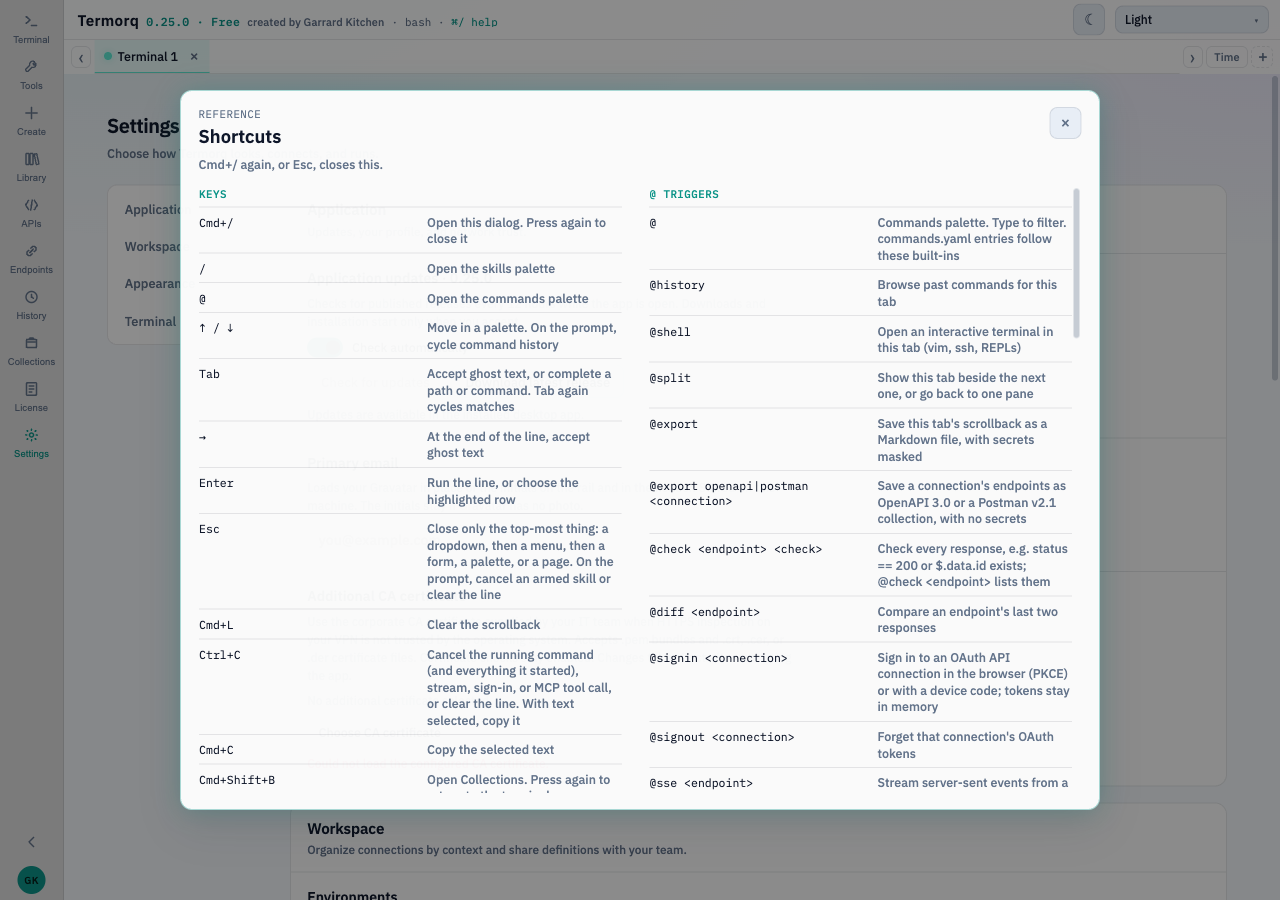Click the Create plus icon in sidebar
The width and height of the screenshot is (1280, 900).
31,120
